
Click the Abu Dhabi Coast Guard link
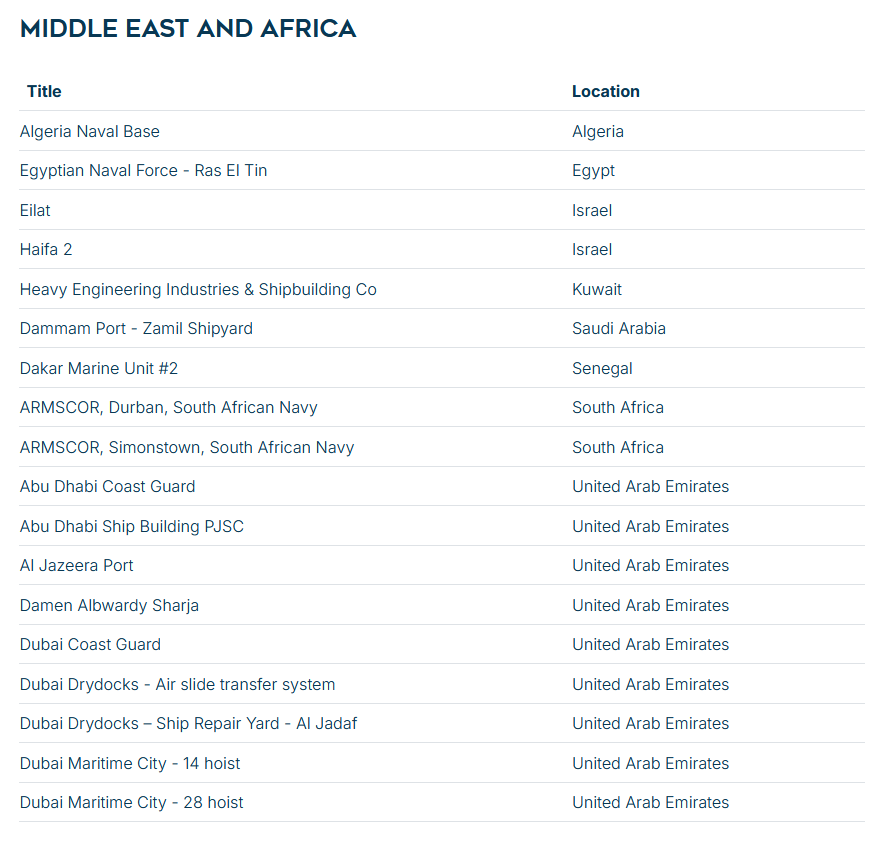point(108,486)
